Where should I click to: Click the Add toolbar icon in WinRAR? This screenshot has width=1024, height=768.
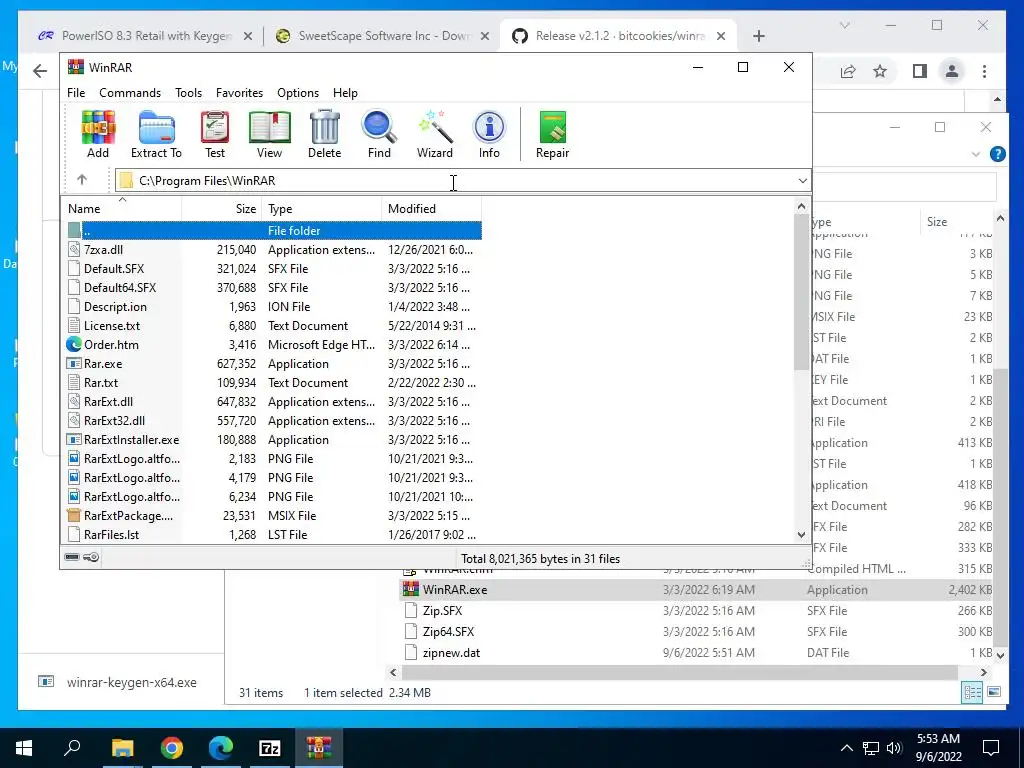coord(98,134)
